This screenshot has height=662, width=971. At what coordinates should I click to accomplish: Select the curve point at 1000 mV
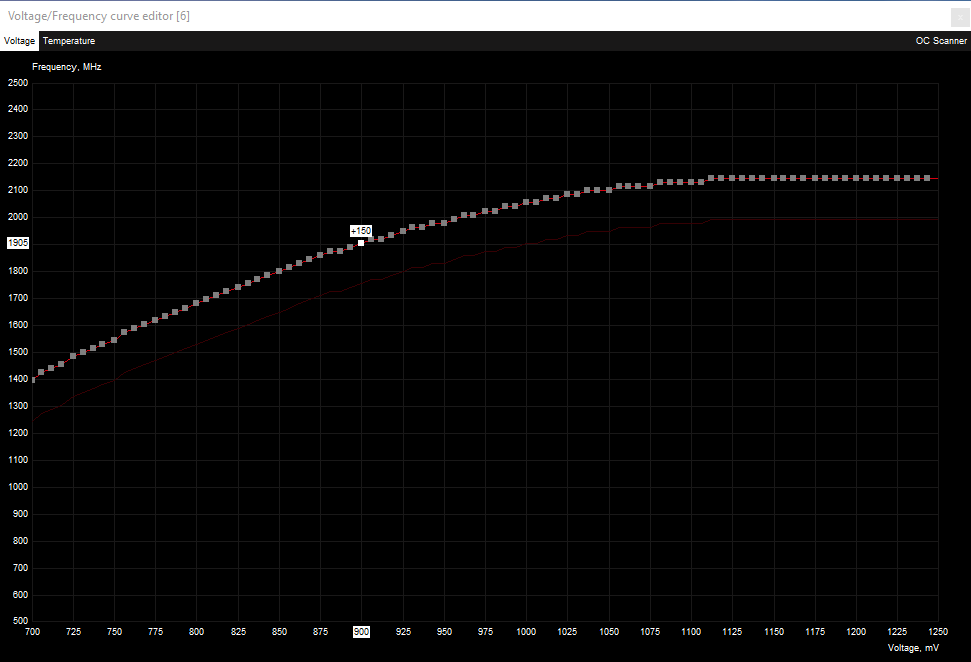(526, 203)
